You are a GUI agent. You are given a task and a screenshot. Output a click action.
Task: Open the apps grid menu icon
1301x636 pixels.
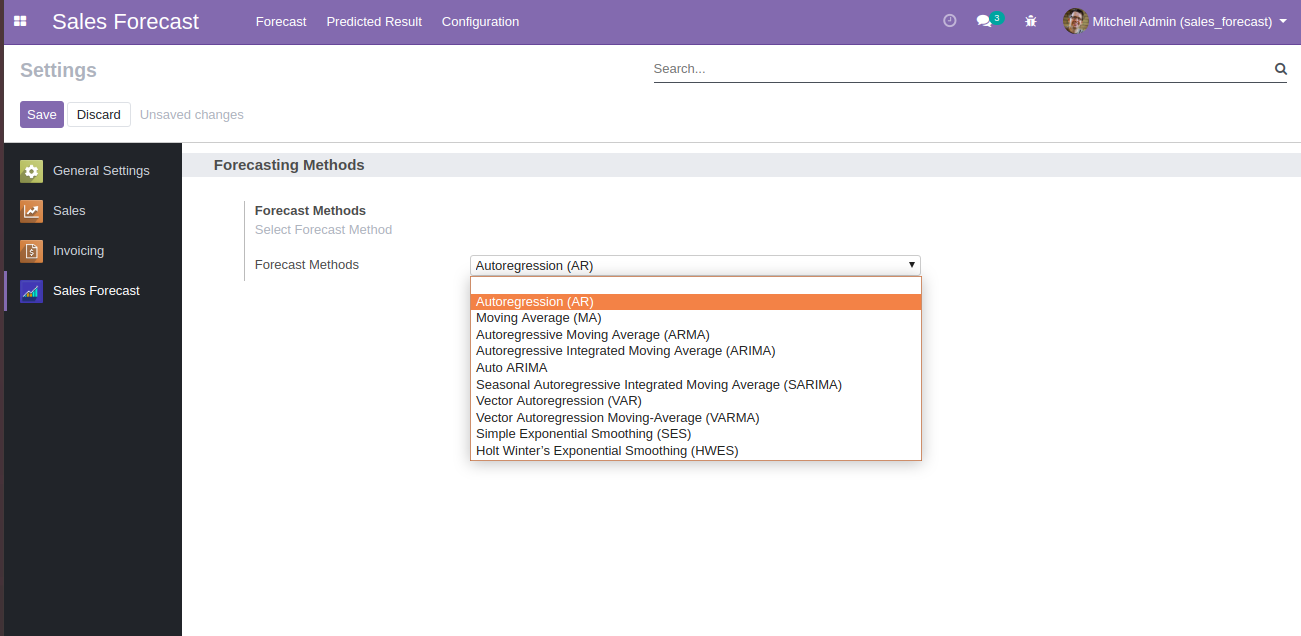(20, 21)
